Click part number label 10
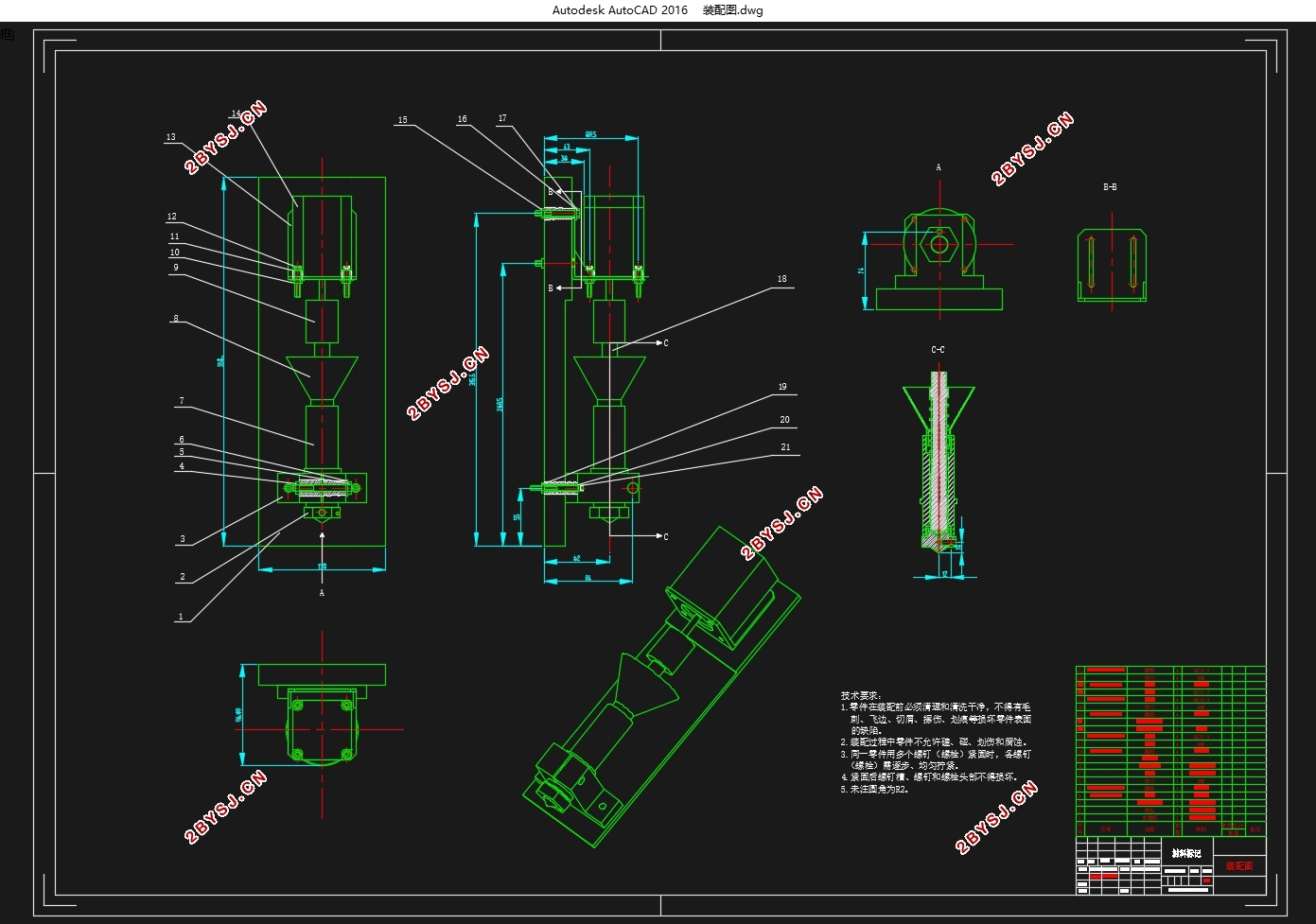The width and height of the screenshot is (1316, 924). pos(174,253)
